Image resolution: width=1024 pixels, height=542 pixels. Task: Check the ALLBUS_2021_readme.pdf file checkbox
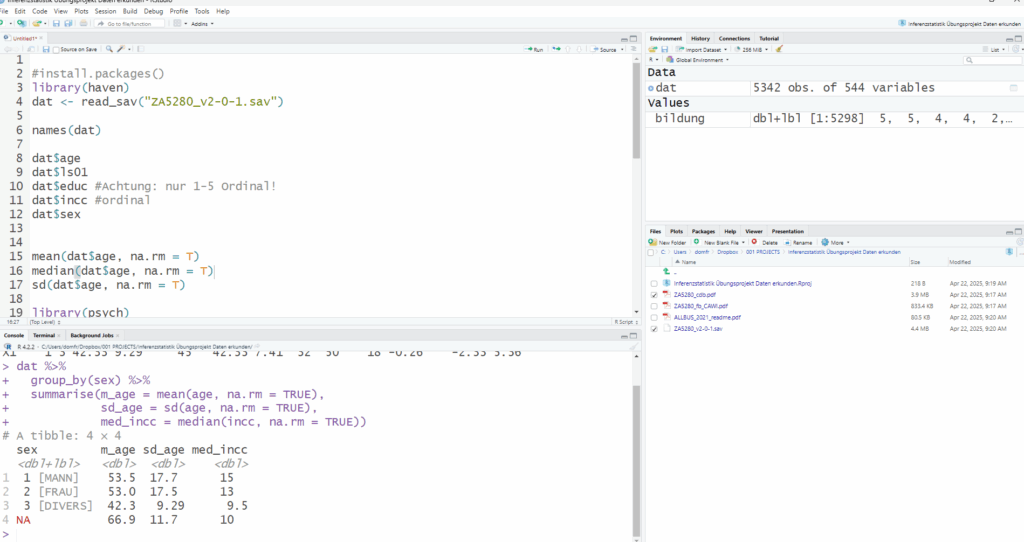[x=654, y=317]
